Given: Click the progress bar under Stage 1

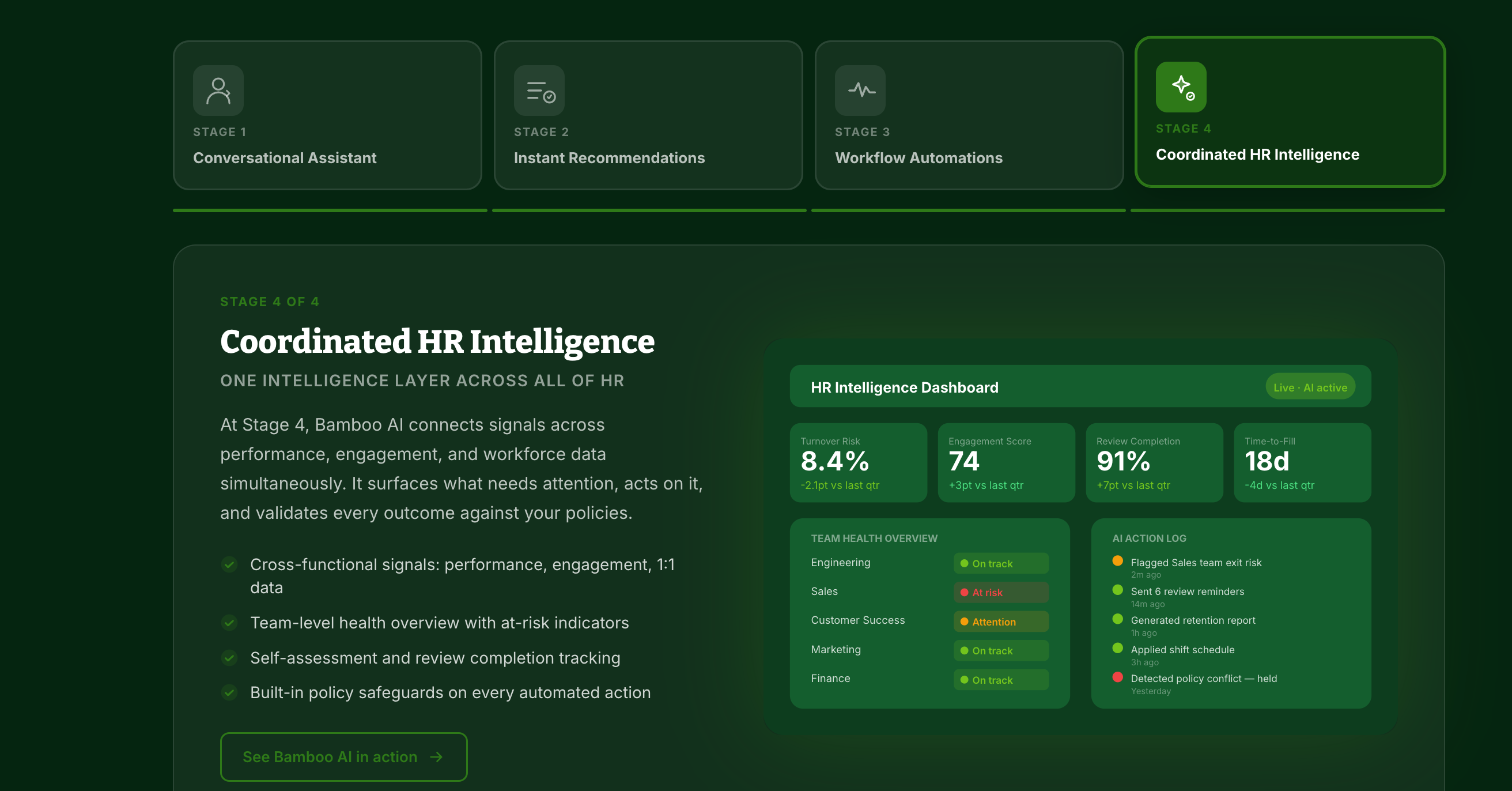Looking at the screenshot, I should click(x=330, y=210).
